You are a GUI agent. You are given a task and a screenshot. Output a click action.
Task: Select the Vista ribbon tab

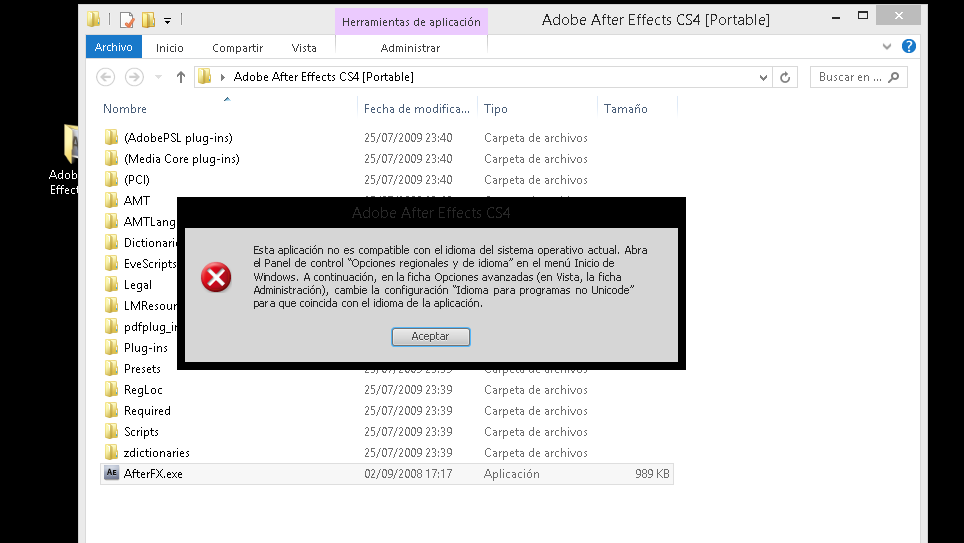coord(304,48)
